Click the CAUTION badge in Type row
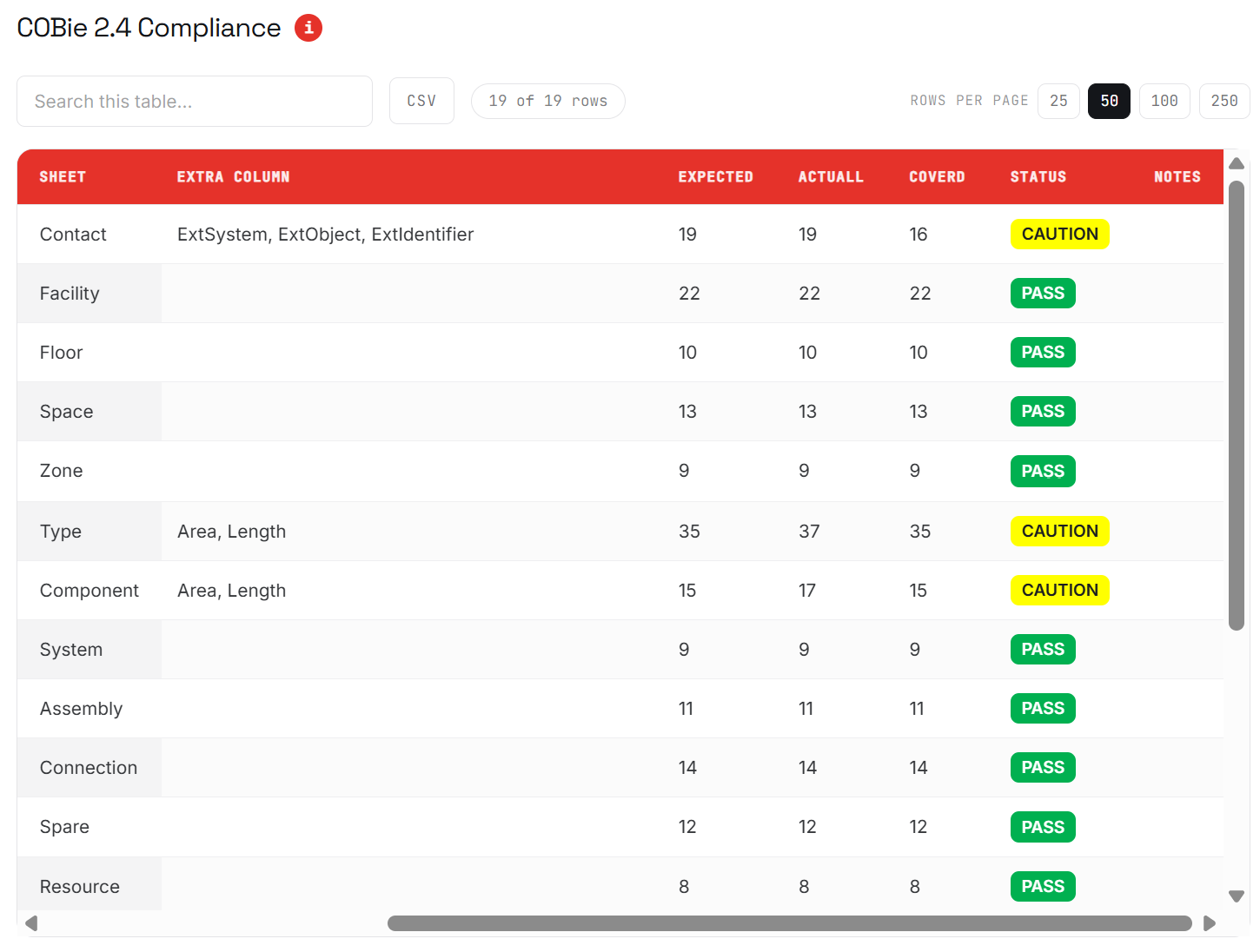Screen dimensions: 1260x952 pyautogui.click(x=1059, y=531)
